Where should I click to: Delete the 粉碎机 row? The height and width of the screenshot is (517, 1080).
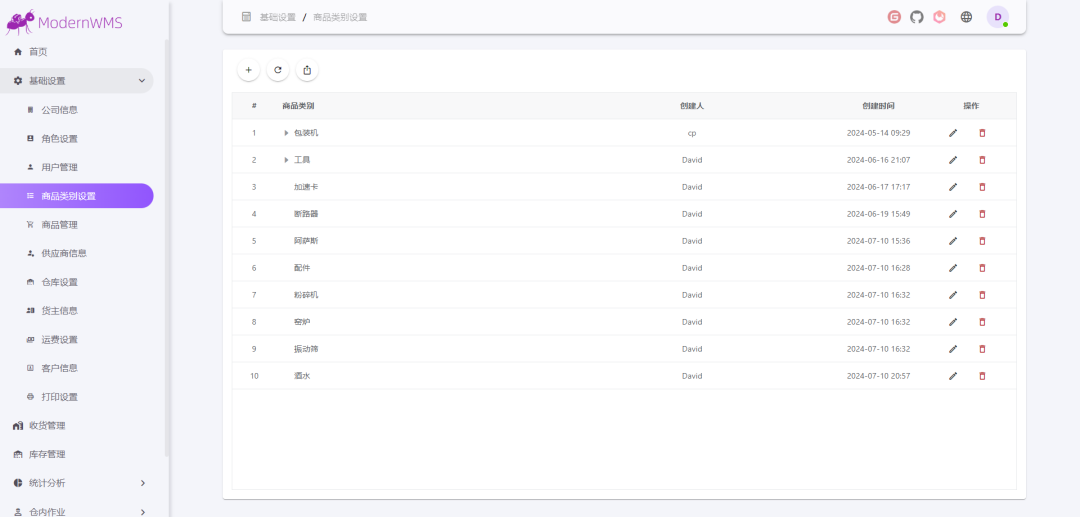tap(982, 295)
